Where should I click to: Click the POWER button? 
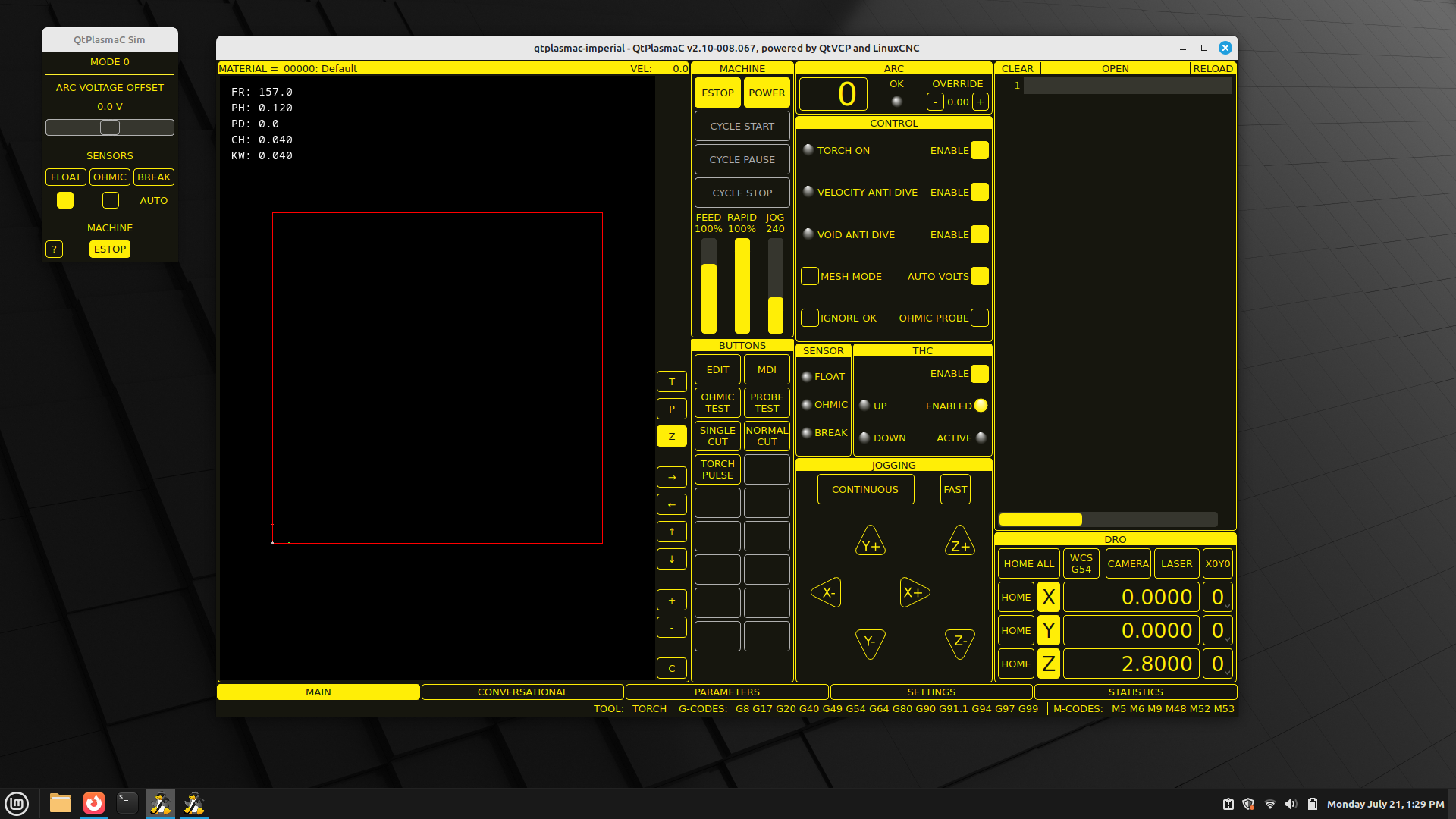[767, 93]
